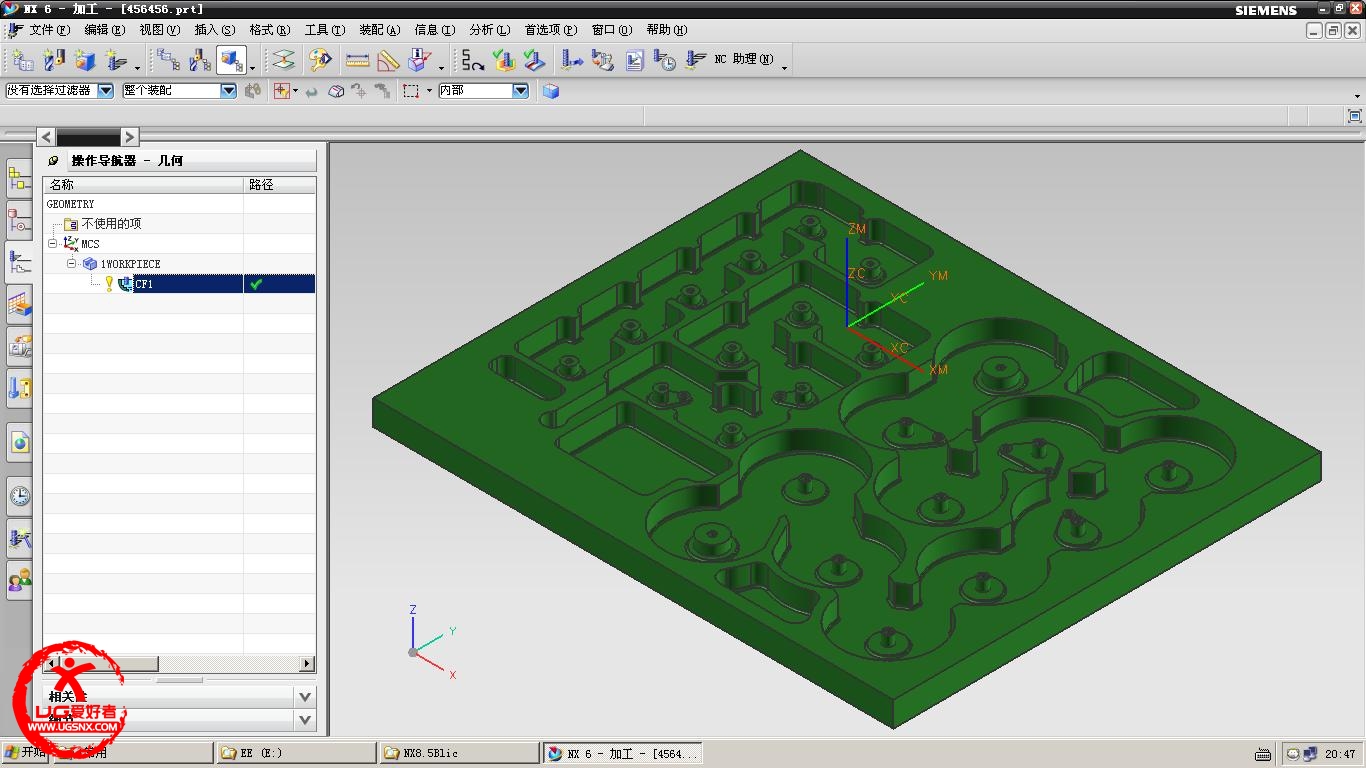
Task: Select the Measure Angle protractor icon
Action: pyautogui.click(x=388, y=61)
